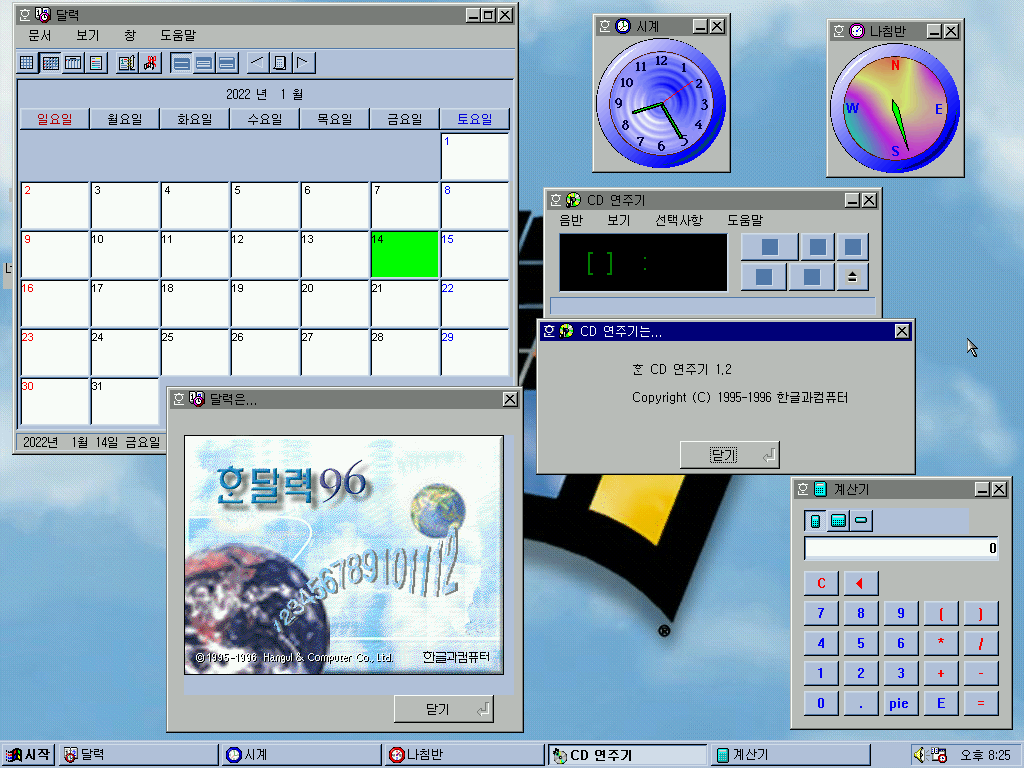Screen dimensions: 1024x768
Task: Click the analog clock face in the 시계 window
Action: click(661, 103)
